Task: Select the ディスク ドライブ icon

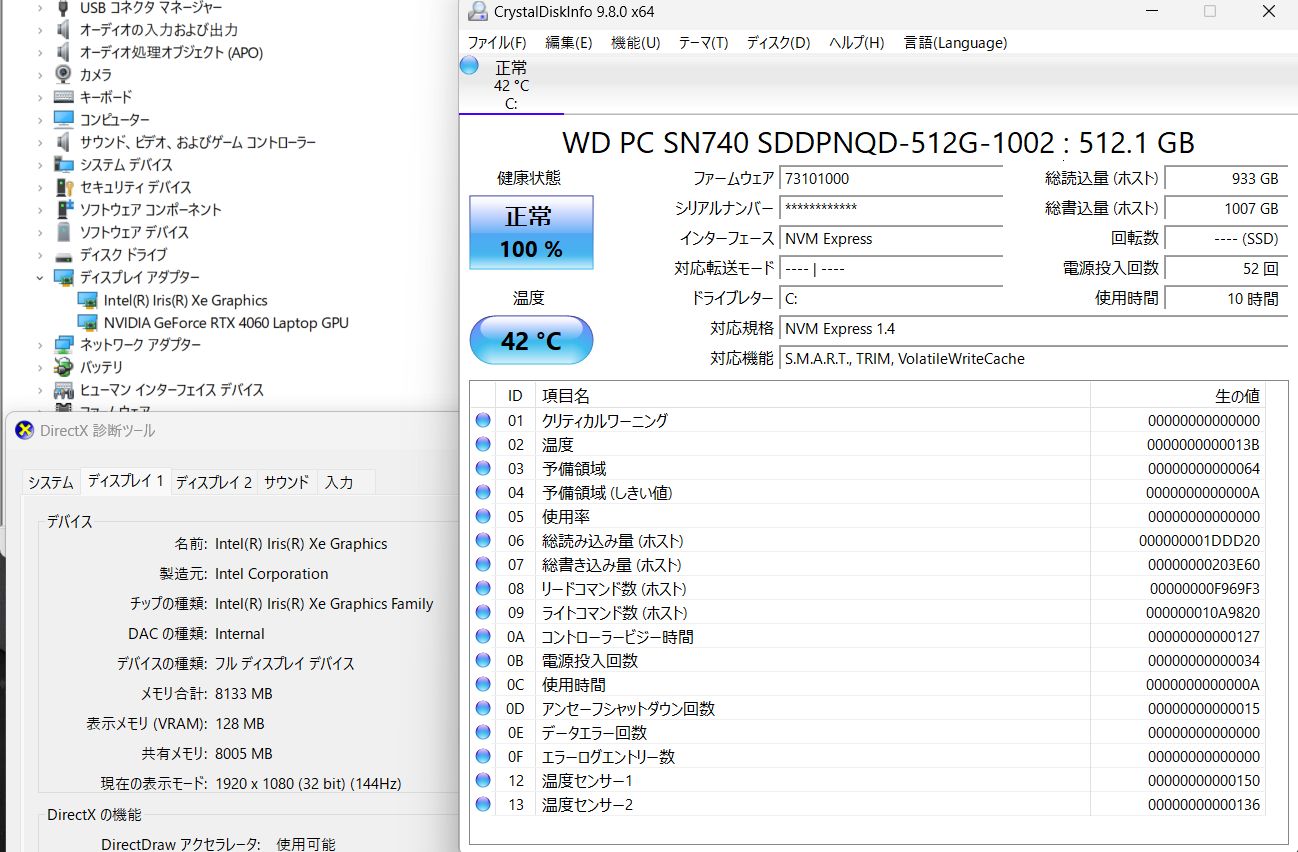Action: [x=64, y=255]
